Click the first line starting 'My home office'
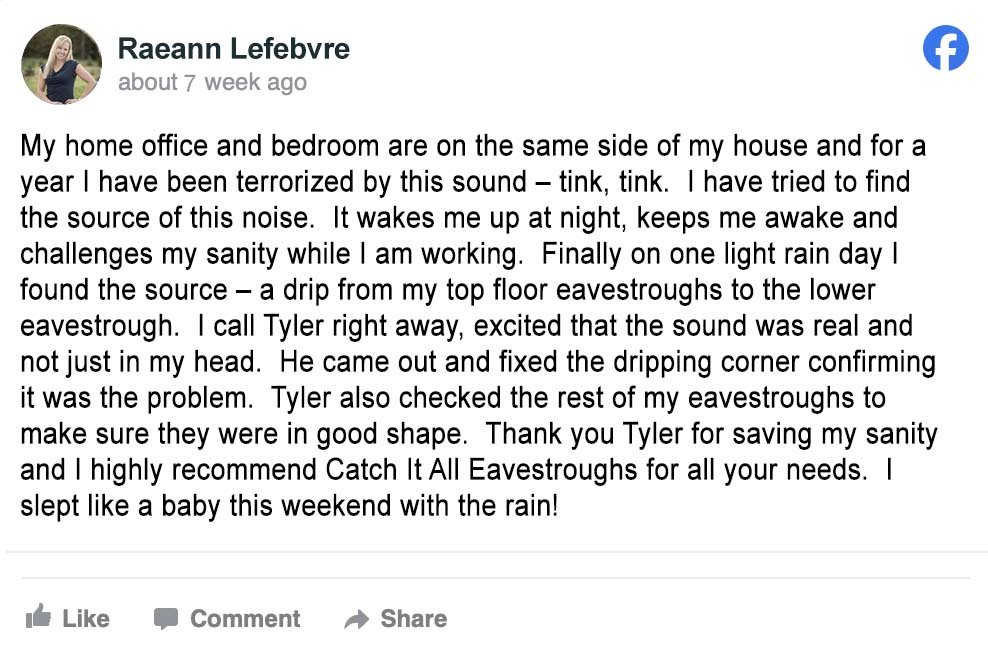988x646 pixels. click(x=473, y=146)
